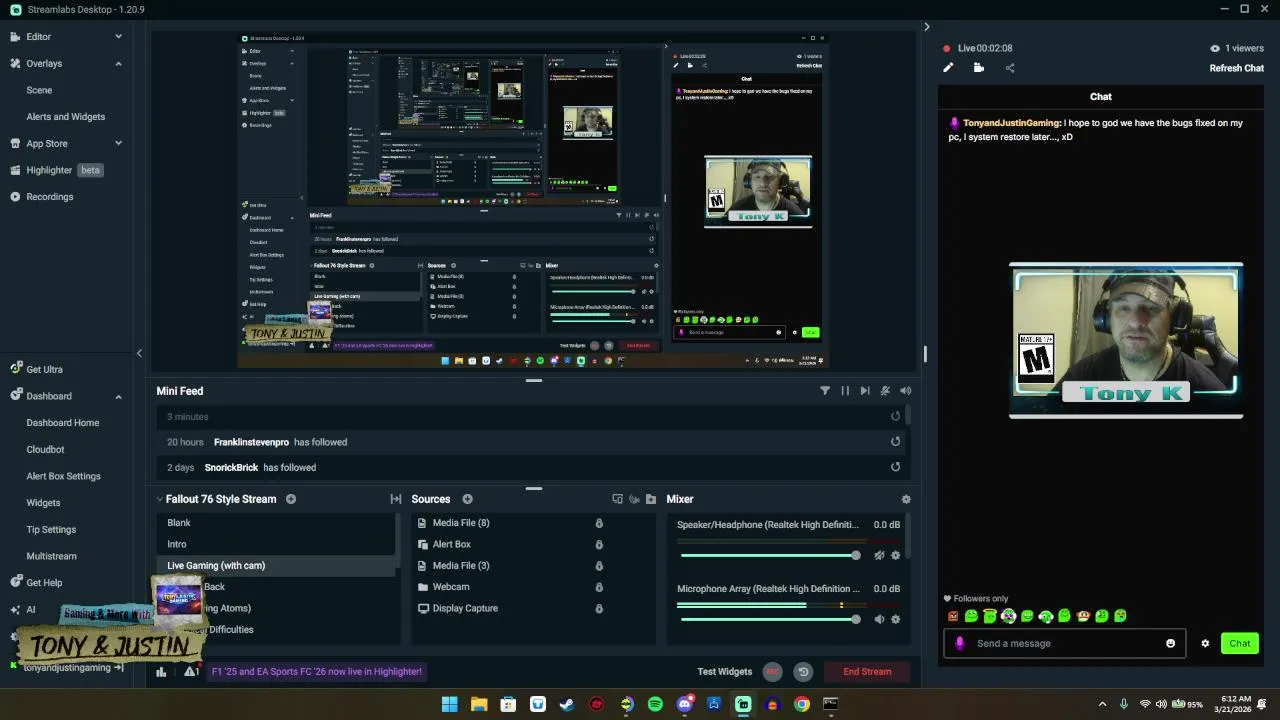
Task: Add a new source with plus icon
Action: pos(467,499)
